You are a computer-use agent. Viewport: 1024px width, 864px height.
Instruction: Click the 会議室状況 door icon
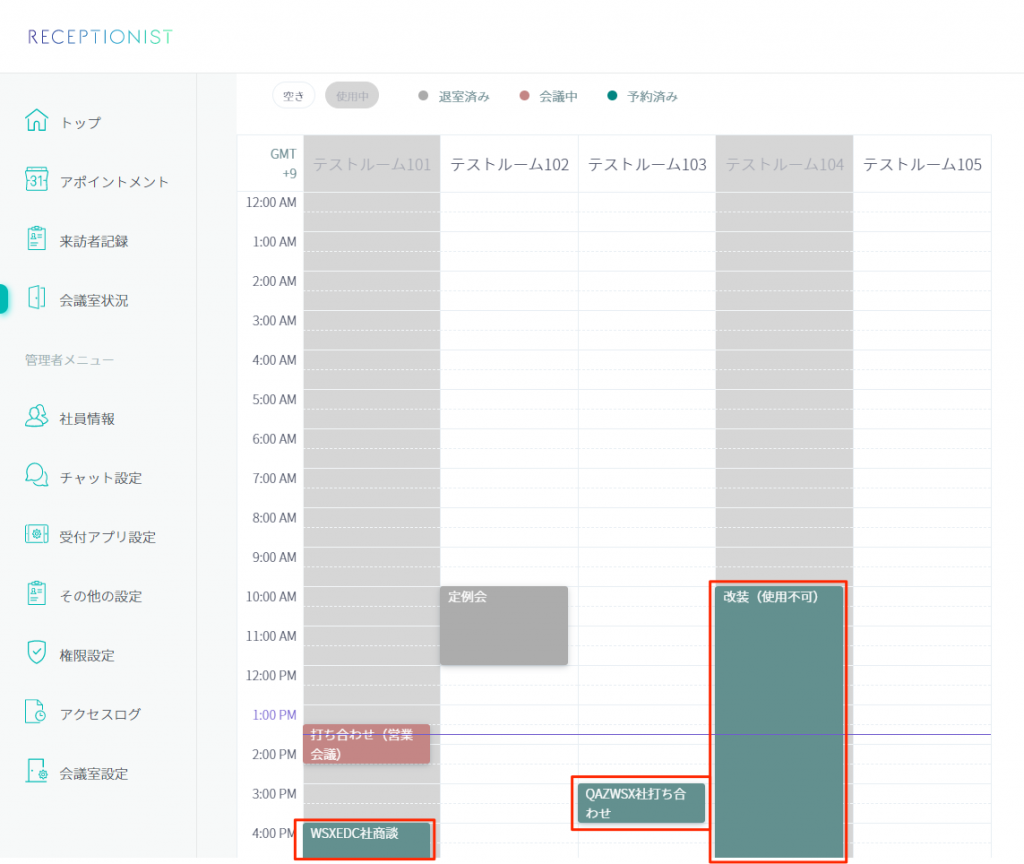37,297
